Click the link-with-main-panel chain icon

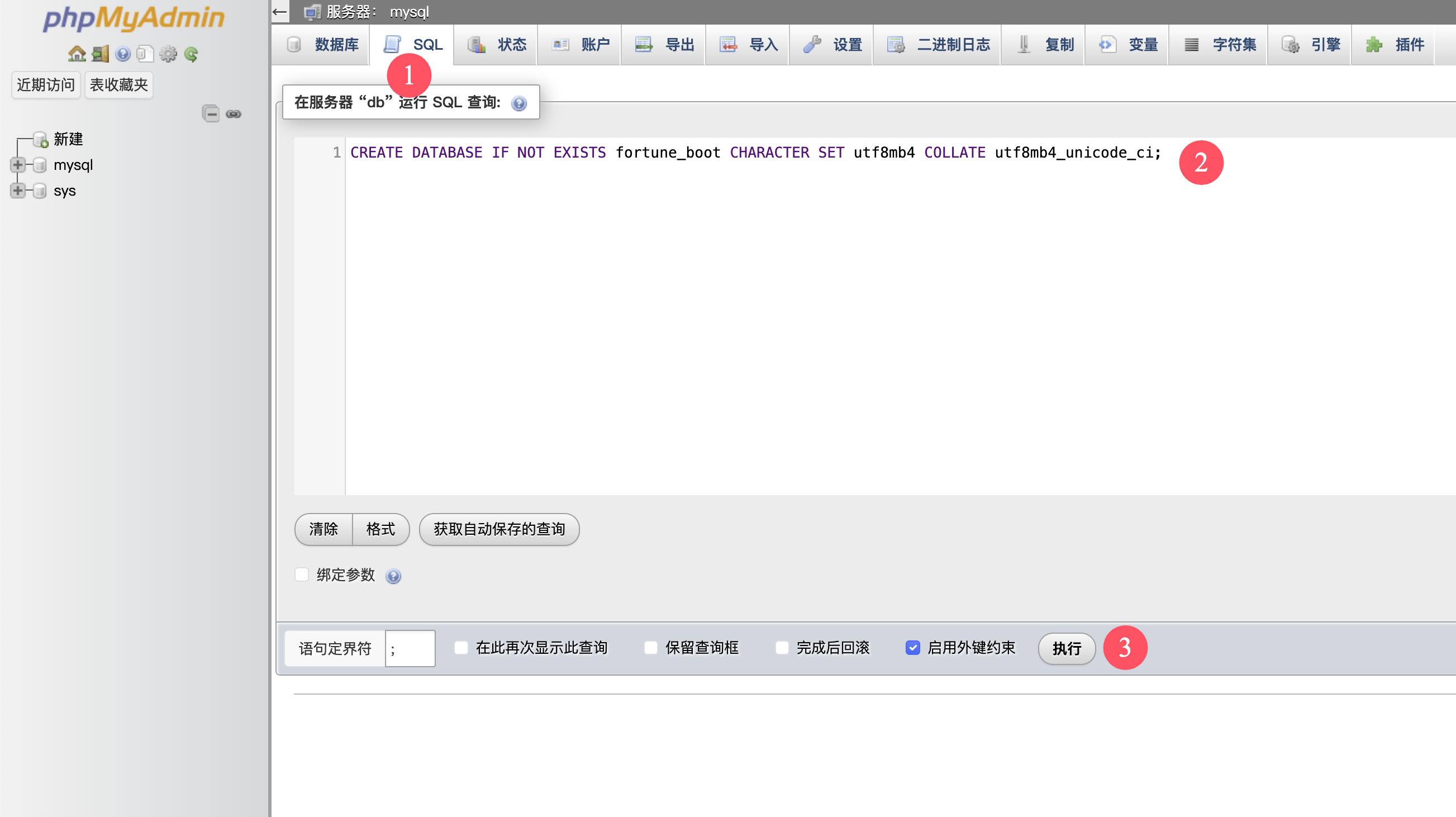click(234, 114)
